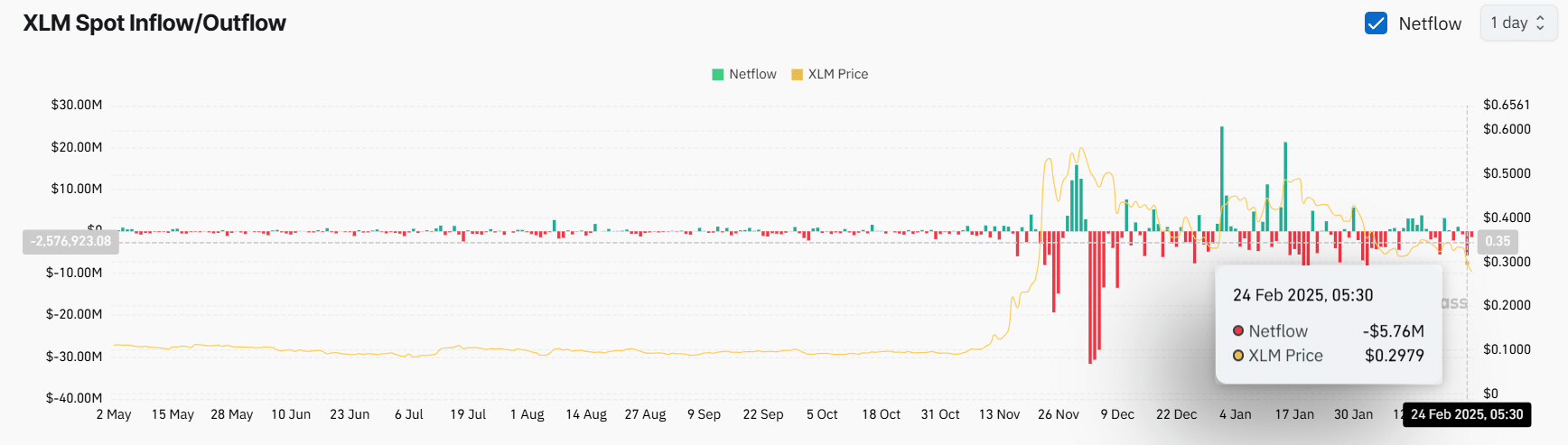Click the green Netflow legend swatch
Screen dimensions: 1568x445
[x=718, y=75]
